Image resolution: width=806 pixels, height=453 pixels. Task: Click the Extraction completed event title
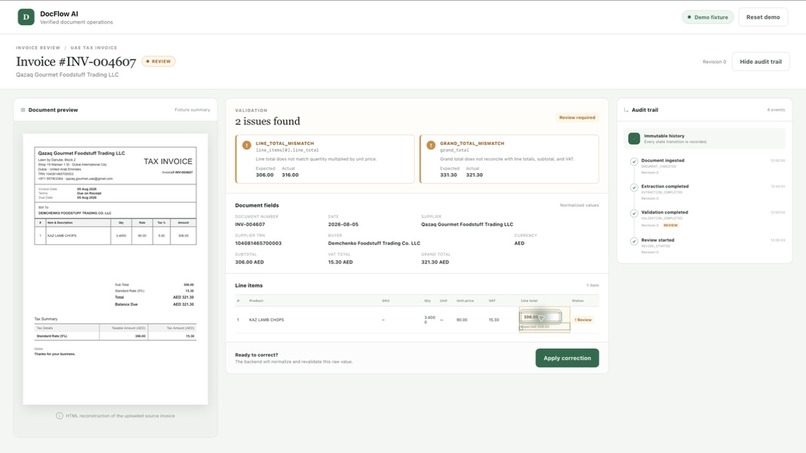point(665,186)
